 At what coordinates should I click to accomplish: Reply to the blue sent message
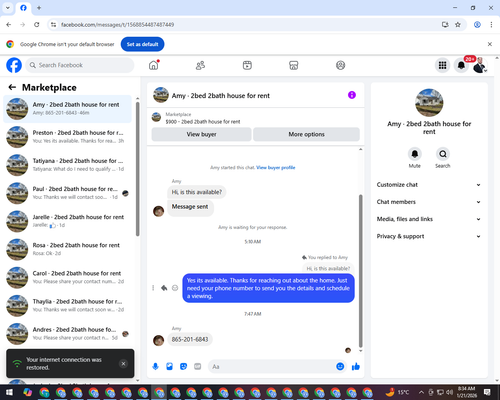coord(164,288)
